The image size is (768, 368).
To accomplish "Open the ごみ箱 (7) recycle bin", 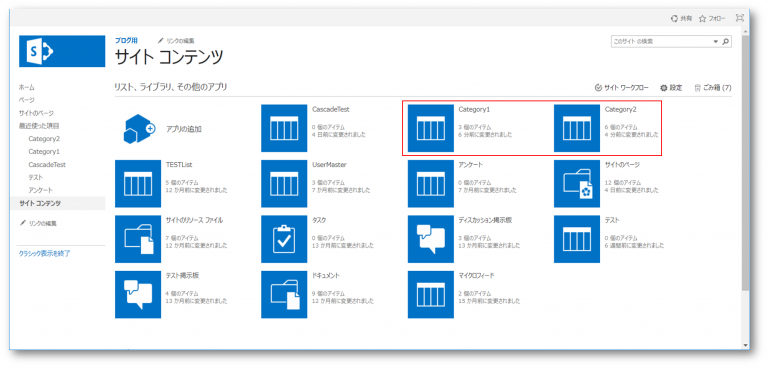I will pyautogui.click(x=713, y=88).
